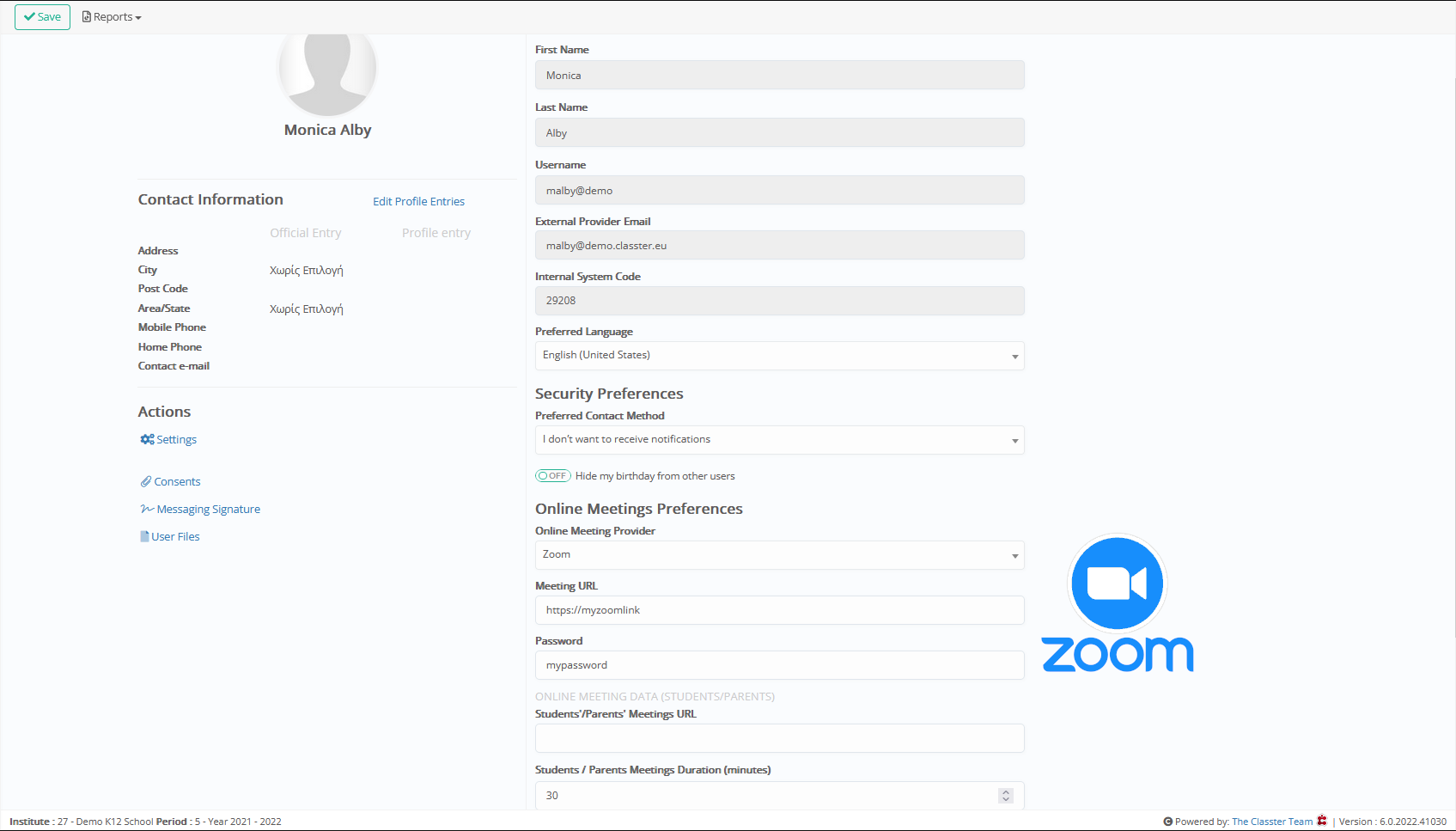Click the Classter logo icon in footer
This screenshot has height=831, width=1456.
(1322, 821)
